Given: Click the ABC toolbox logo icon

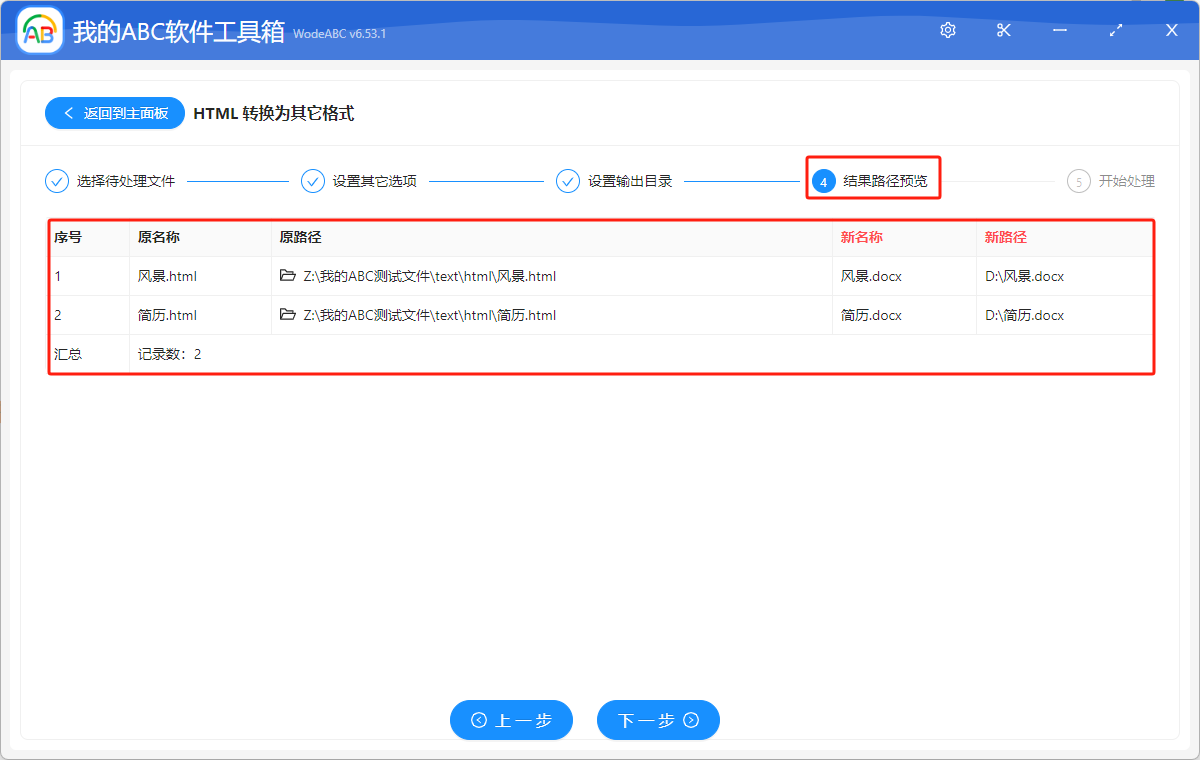Looking at the screenshot, I should pyautogui.click(x=39, y=30).
